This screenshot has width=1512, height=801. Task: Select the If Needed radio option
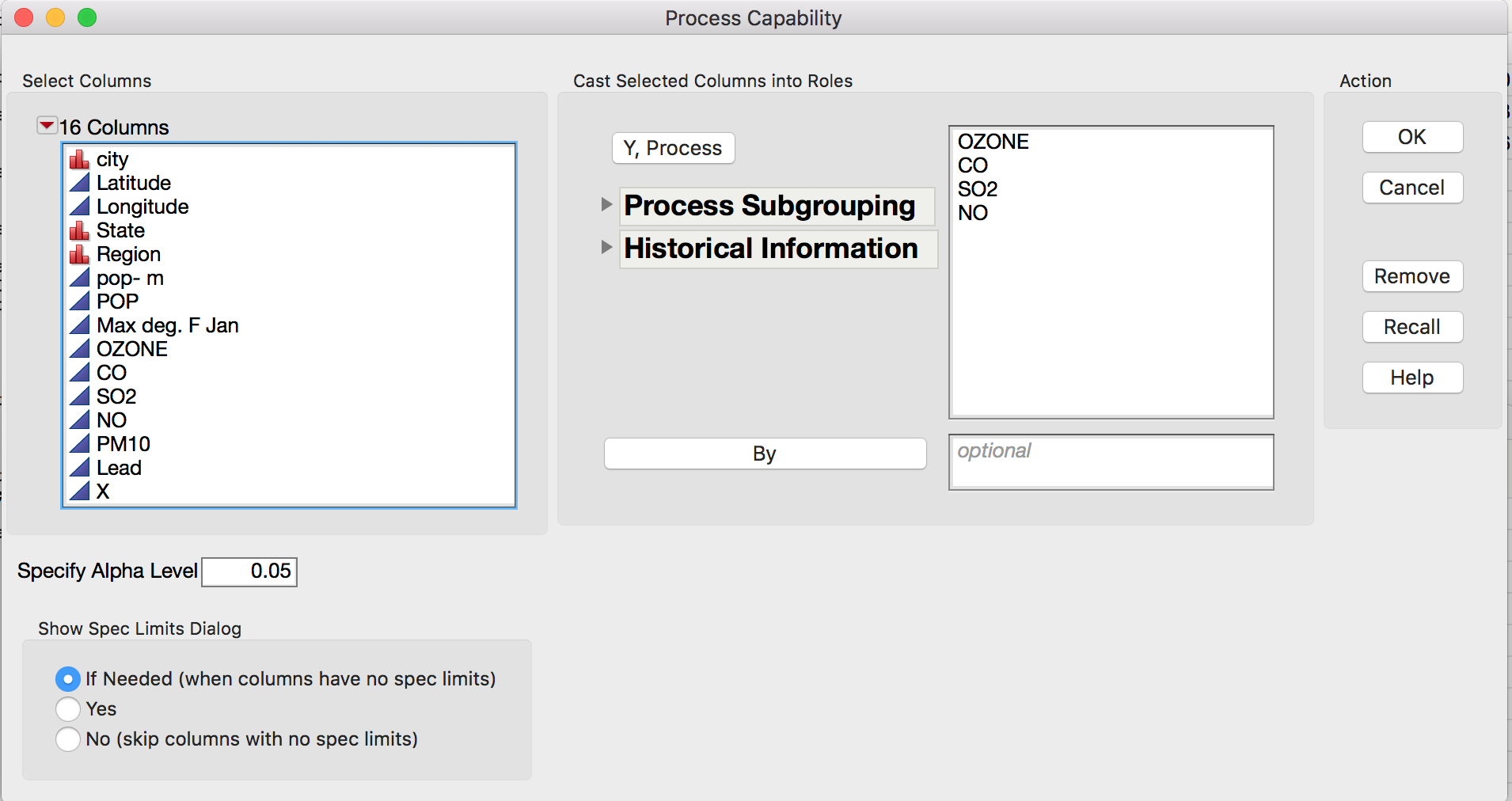[x=68, y=679]
